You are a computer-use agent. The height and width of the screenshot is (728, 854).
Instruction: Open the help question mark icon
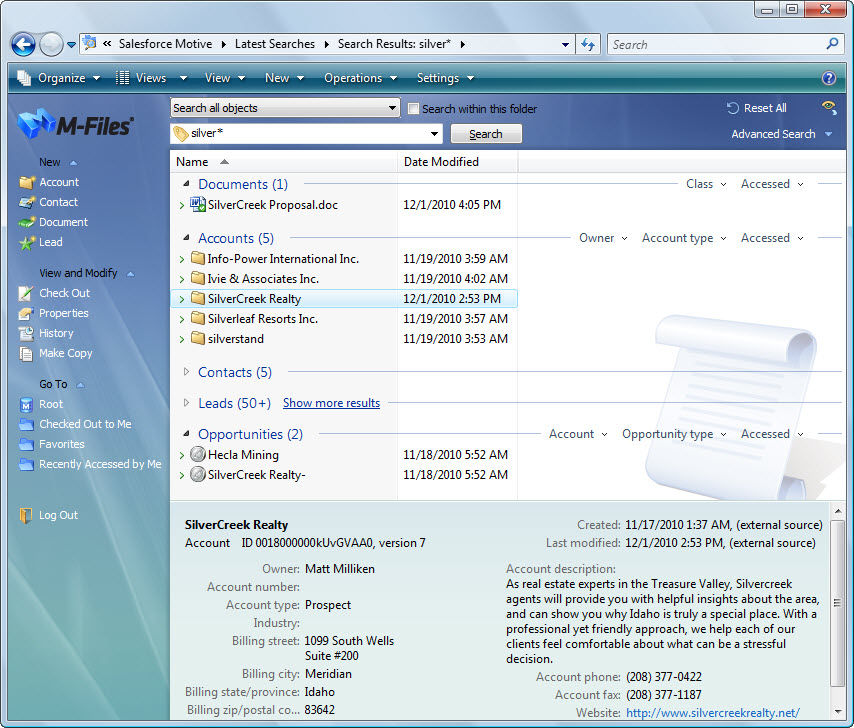tap(828, 78)
